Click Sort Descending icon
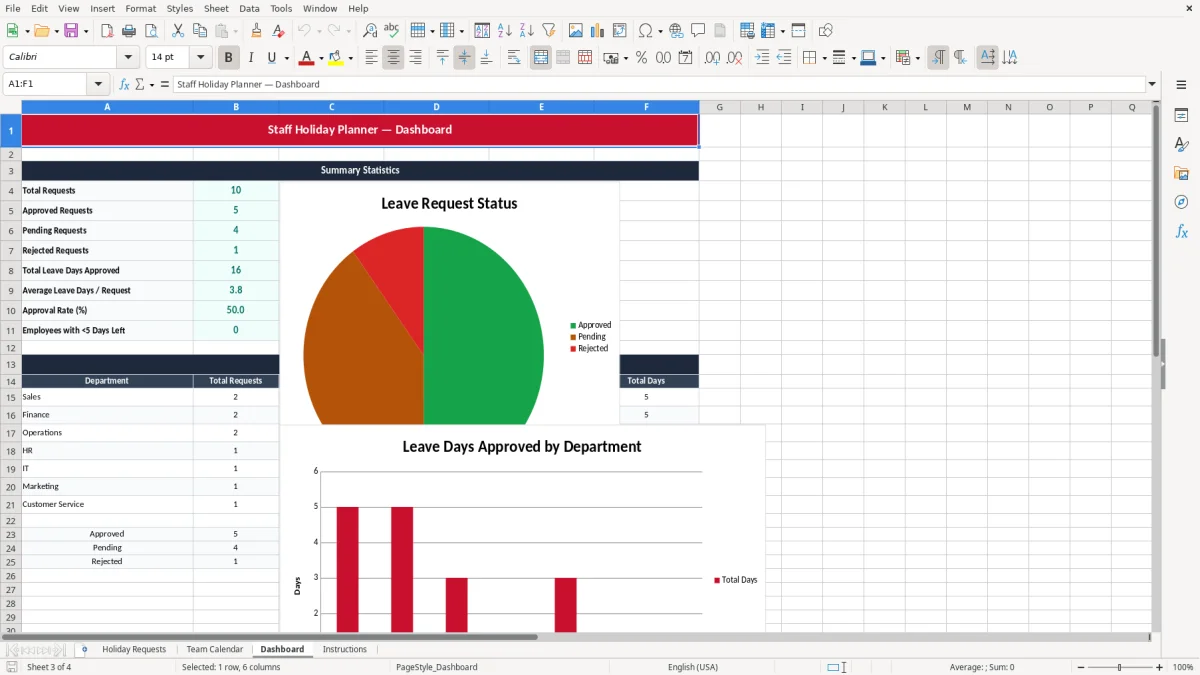Image resolution: width=1200 pixels, height=675 pixels. point(527,31)
